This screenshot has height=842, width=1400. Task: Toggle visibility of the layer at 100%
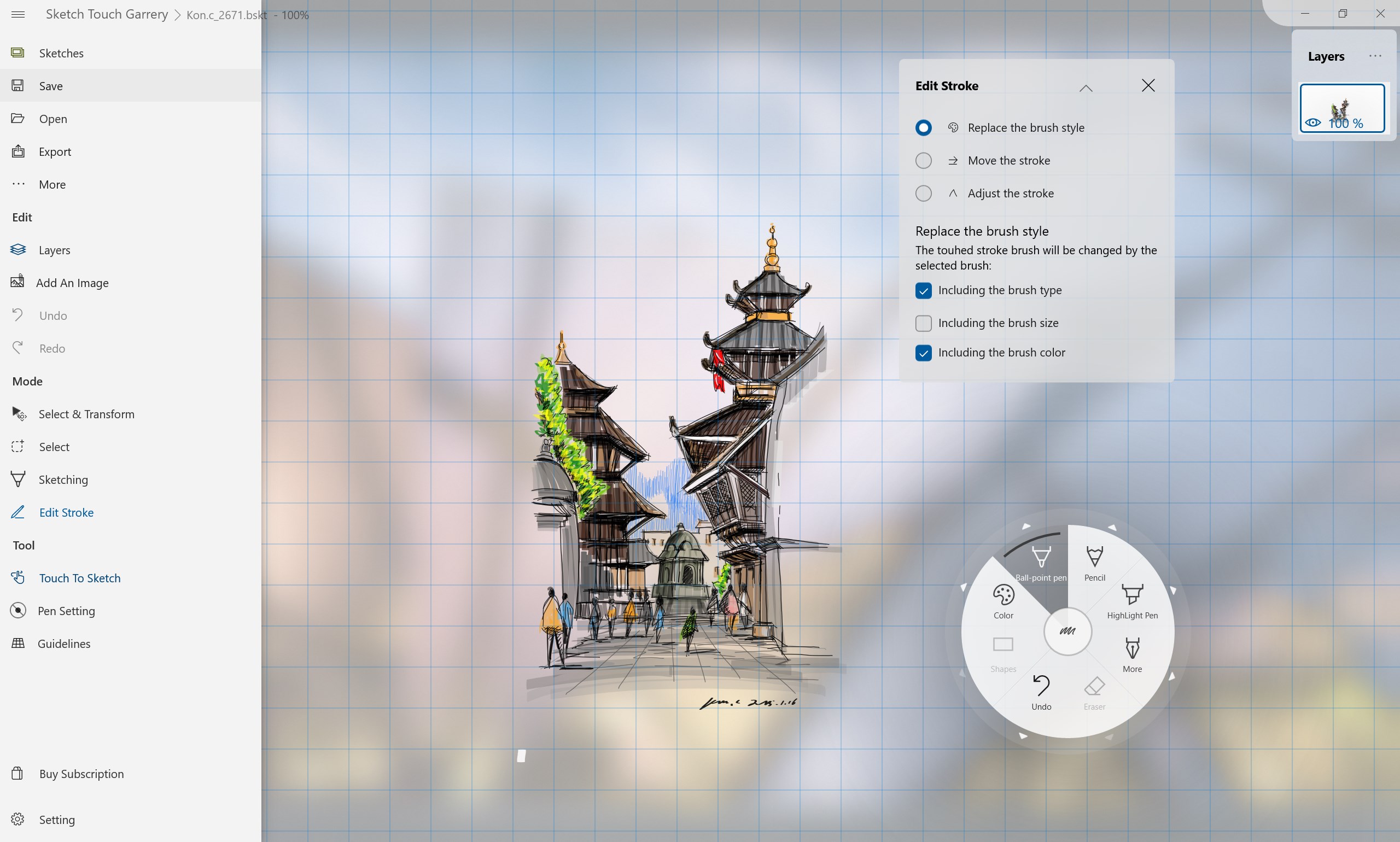point(1313,122)
